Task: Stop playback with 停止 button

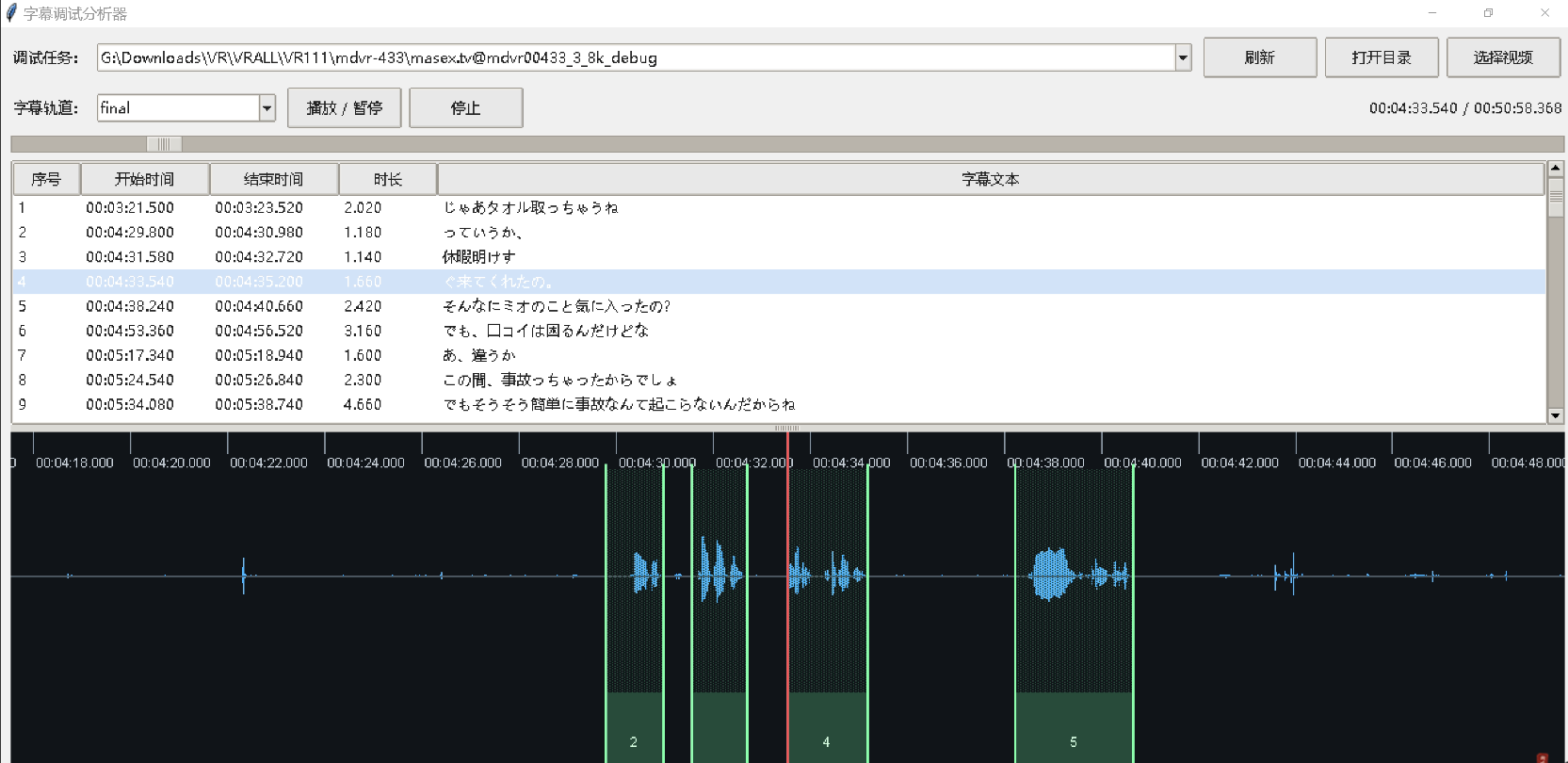Action: tap(466, 107)
